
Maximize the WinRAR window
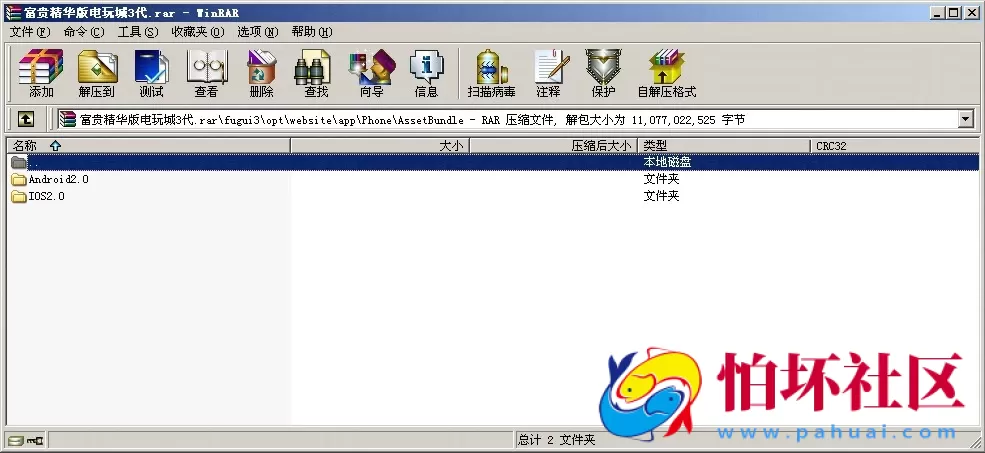(x=954, y=13)
